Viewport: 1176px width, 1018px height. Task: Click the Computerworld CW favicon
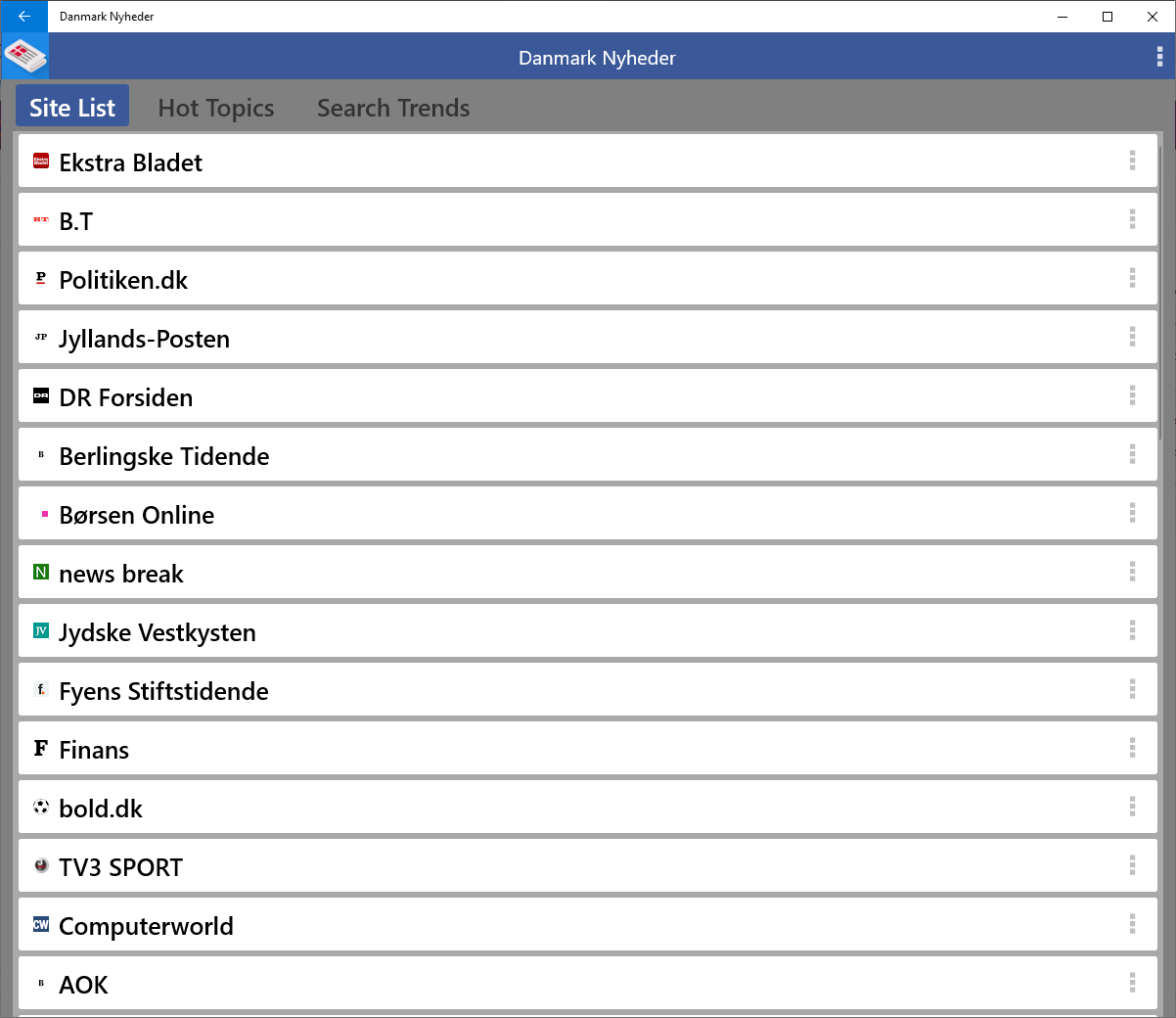click(x=41, y=924)
